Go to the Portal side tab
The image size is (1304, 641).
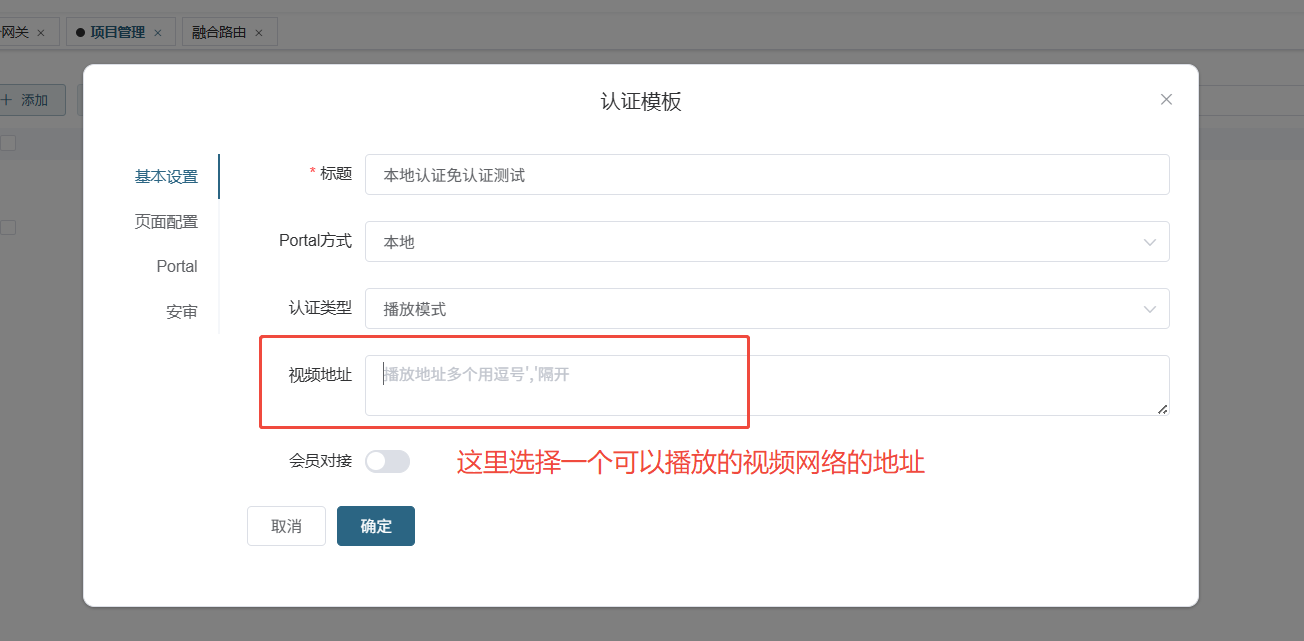point(177,267)
